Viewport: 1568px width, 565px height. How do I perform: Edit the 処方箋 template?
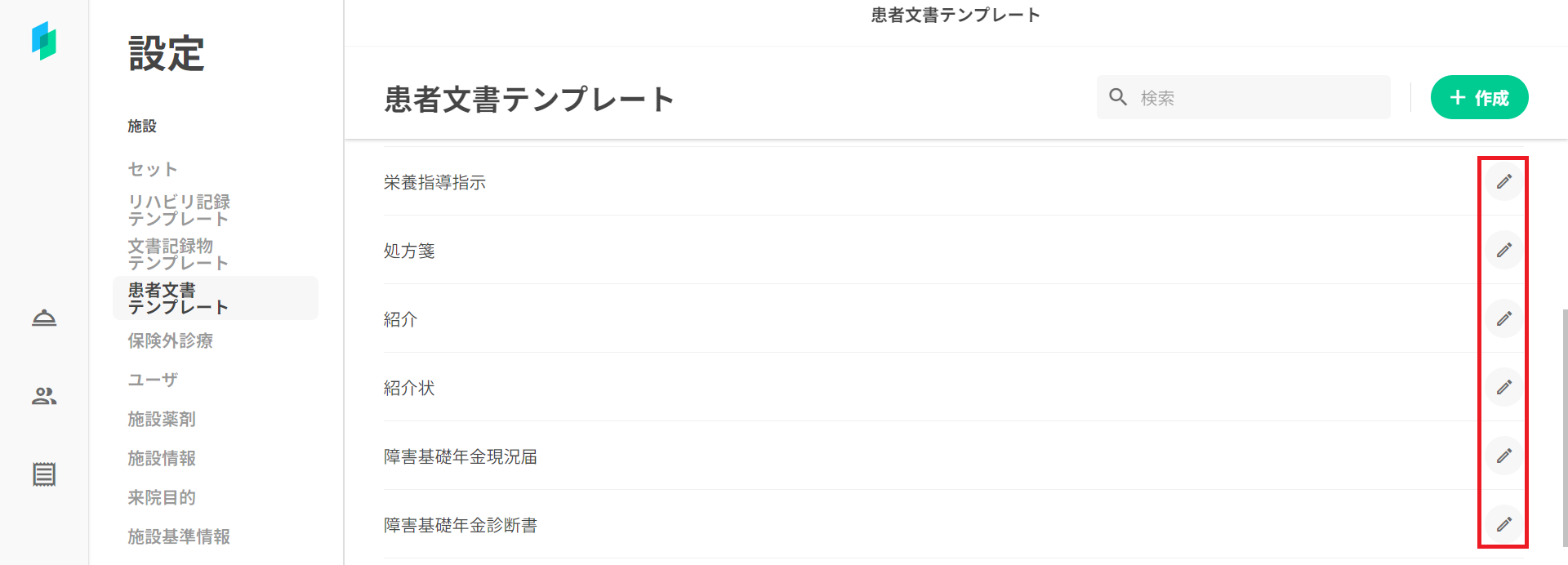(x=1503, y=250)
